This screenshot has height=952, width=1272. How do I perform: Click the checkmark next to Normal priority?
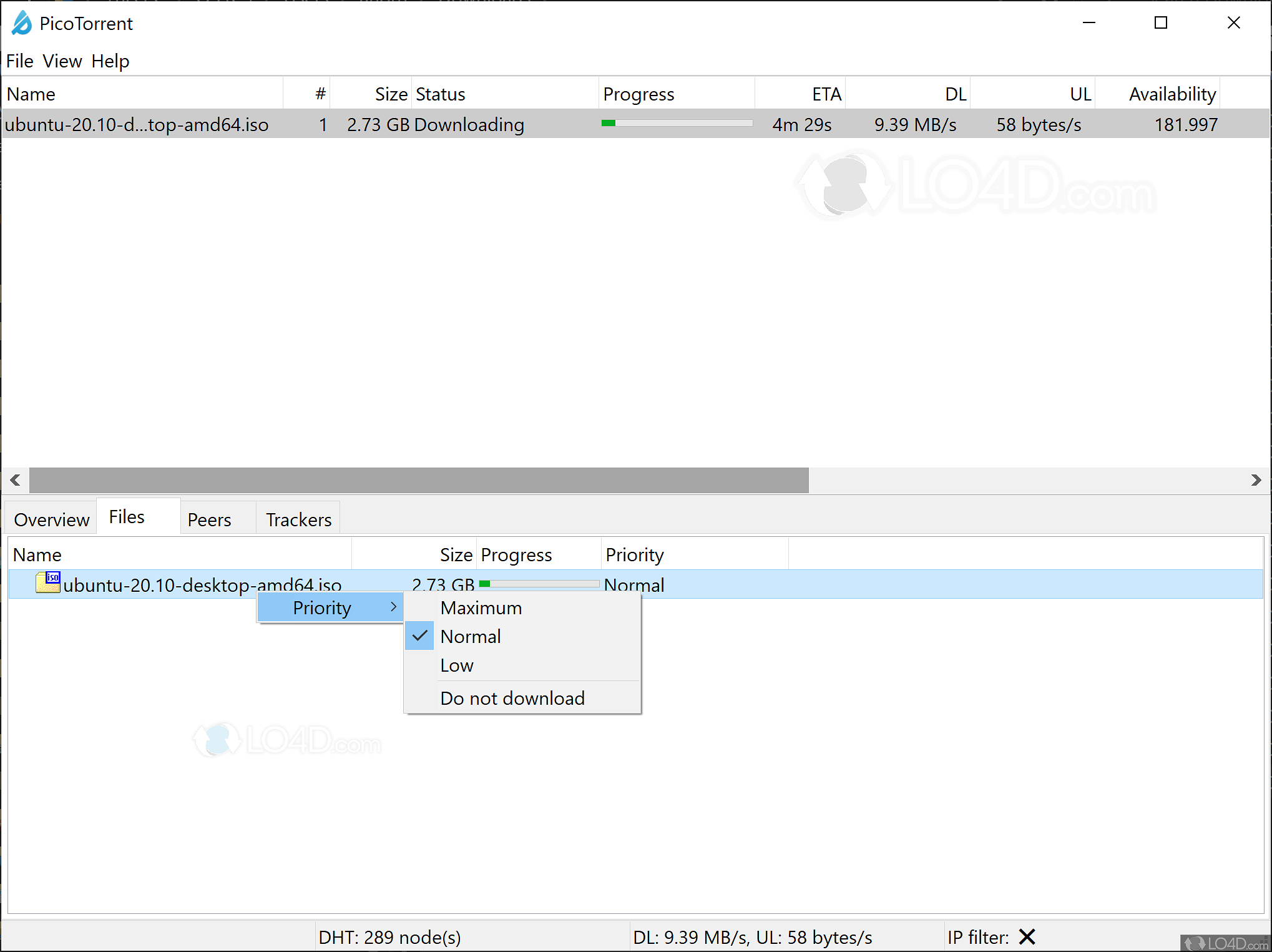(x=419, y=635)
